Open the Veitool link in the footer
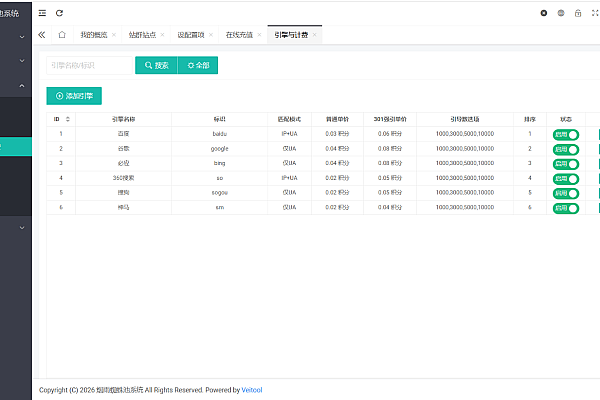The height and width of the screenshot is (400, 600). (x=252, y=390)
